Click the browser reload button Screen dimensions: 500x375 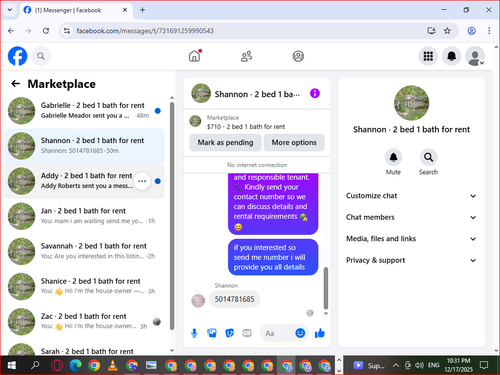46,31
